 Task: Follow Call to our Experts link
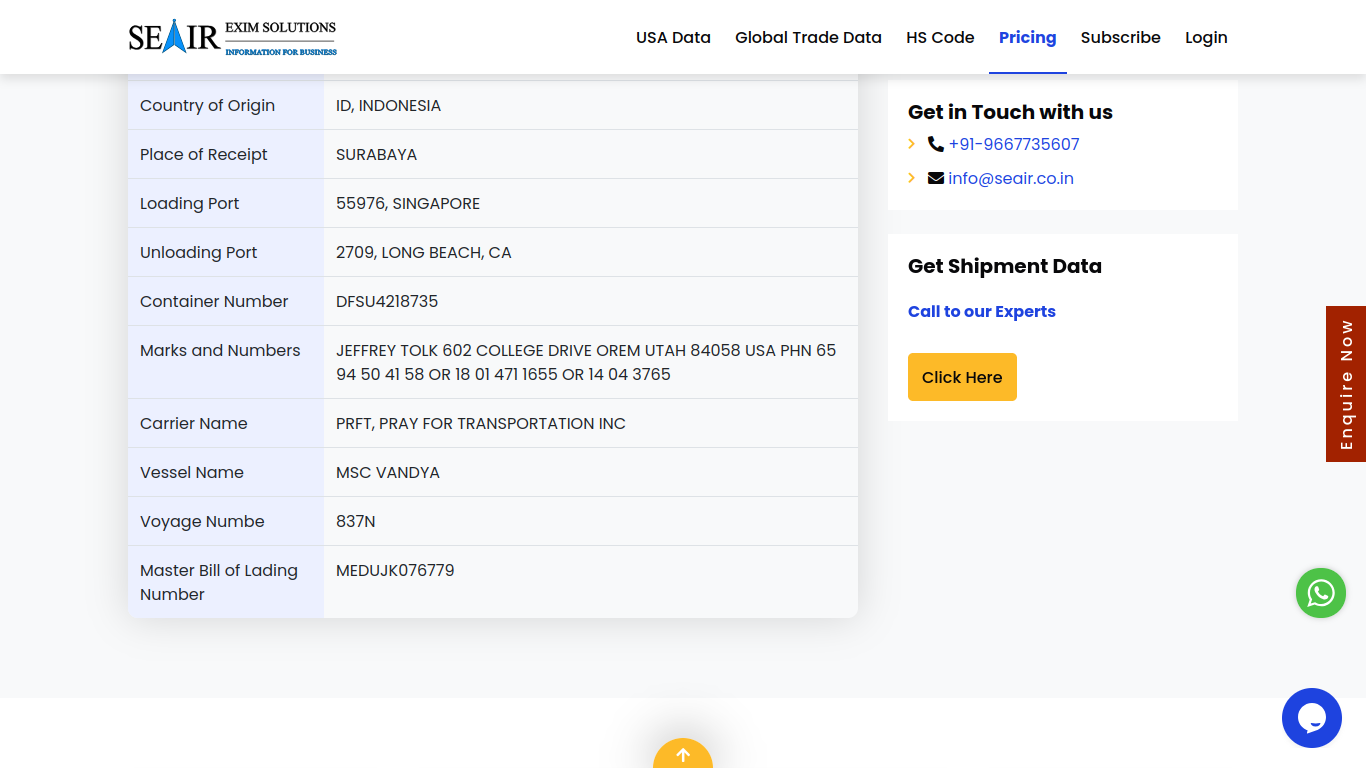click(981, 311)
